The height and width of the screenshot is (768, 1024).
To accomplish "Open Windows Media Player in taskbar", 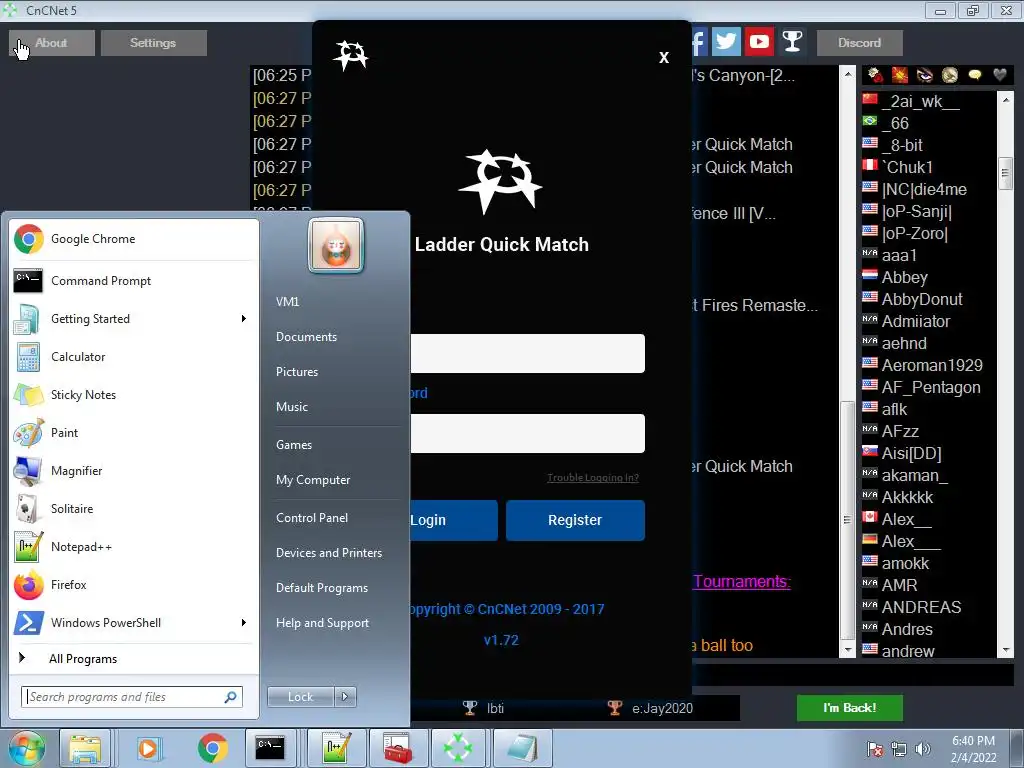I will pos(148,748).
